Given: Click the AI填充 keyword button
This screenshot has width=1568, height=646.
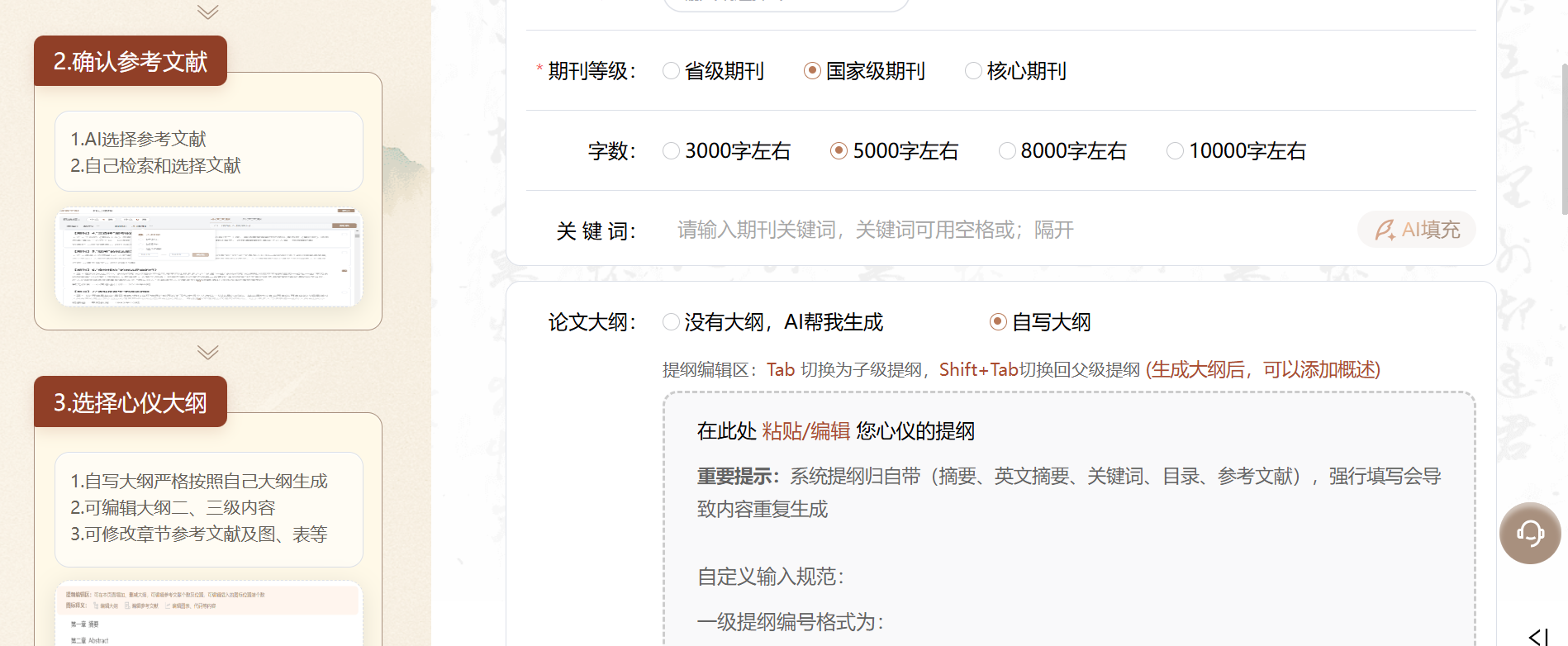Looking at the screenshot, I should click(x=1417, y=230).
